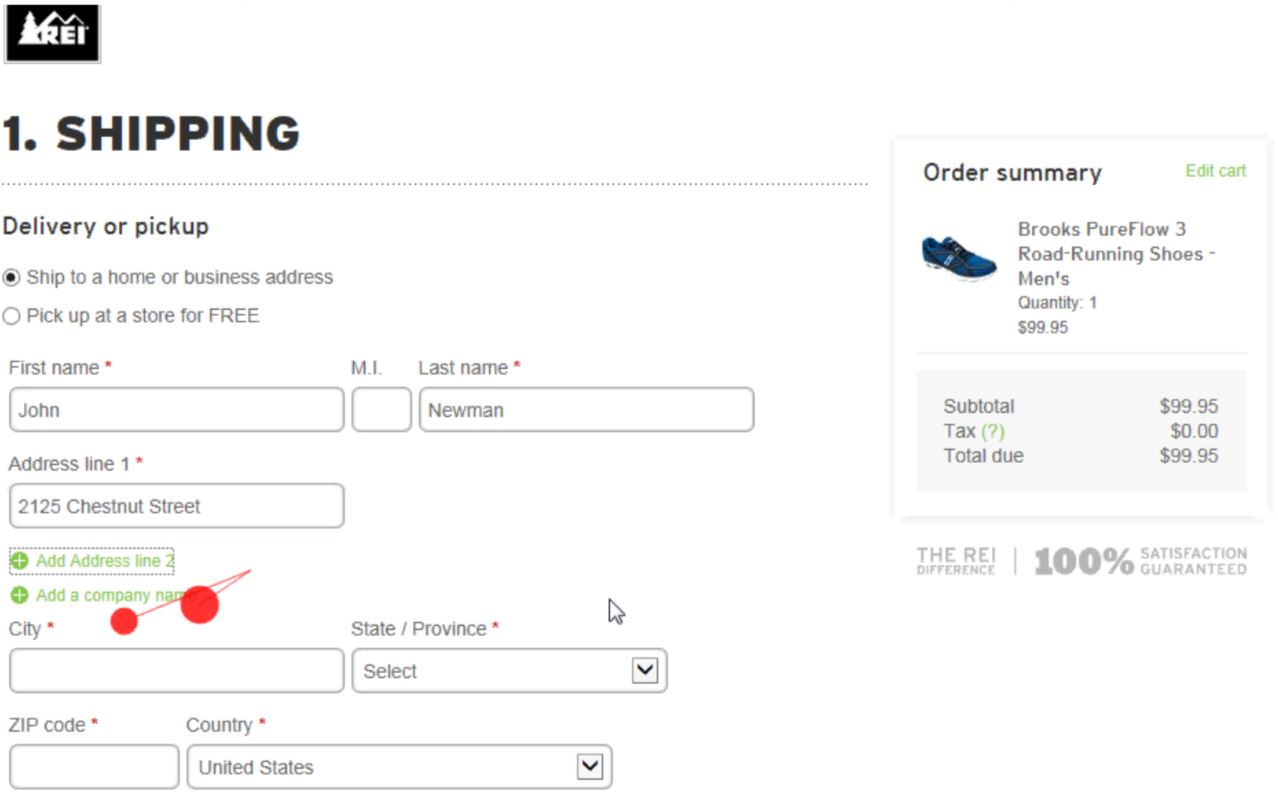The image size is (1278, 808).
Task: Click the Last name field containing Newman
Action: pyautogui.click(x=586, y=410)
